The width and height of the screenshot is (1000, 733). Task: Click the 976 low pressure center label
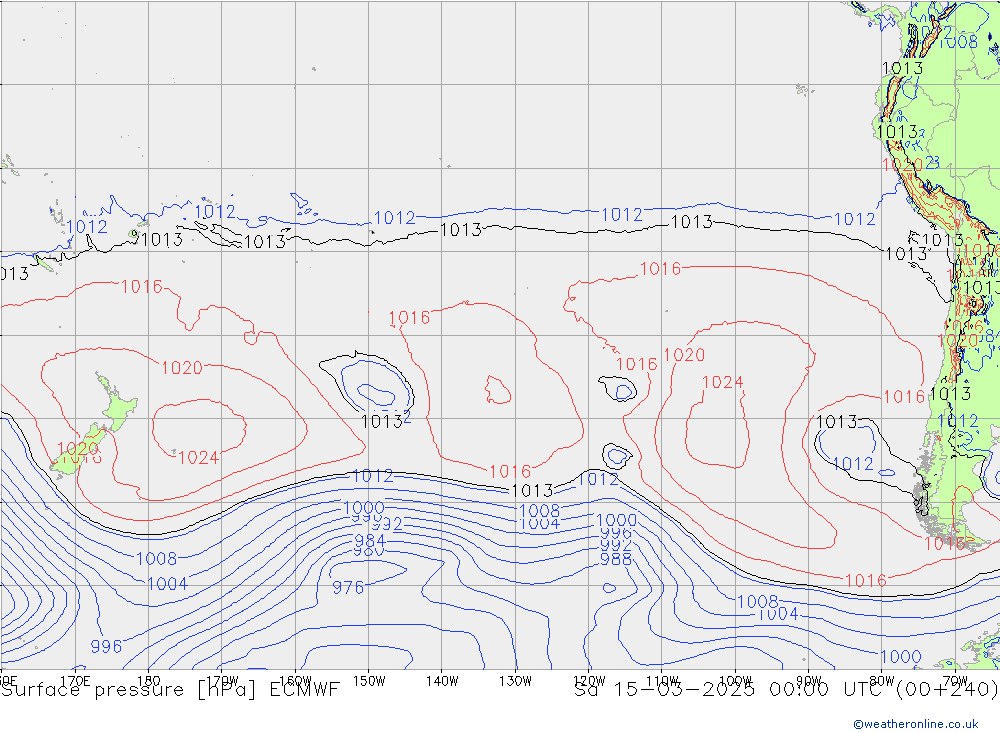(348, 587)
